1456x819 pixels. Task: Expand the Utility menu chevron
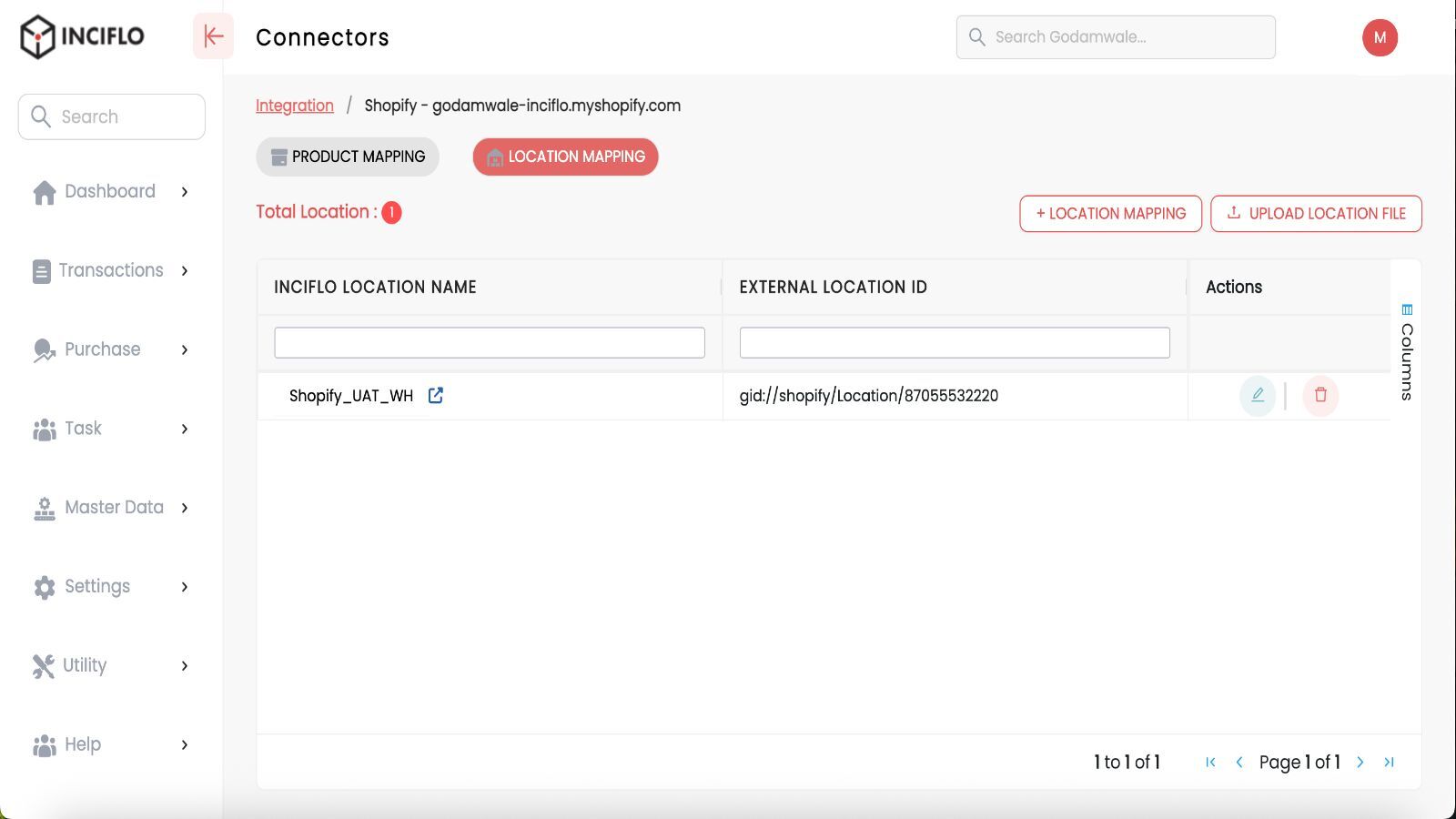(x=185, y=666)
